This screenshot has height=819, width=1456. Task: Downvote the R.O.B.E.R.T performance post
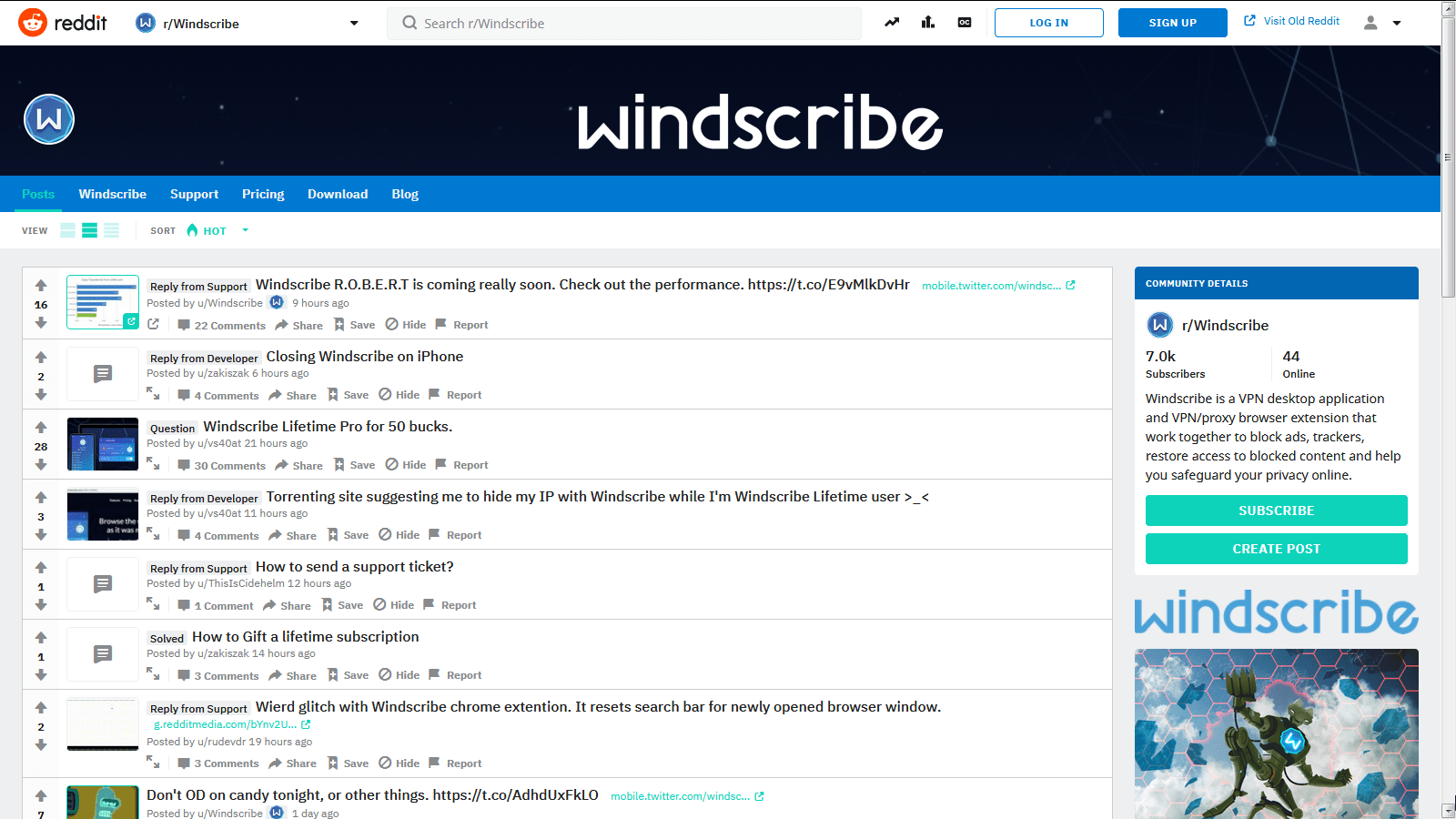point(41,323)
